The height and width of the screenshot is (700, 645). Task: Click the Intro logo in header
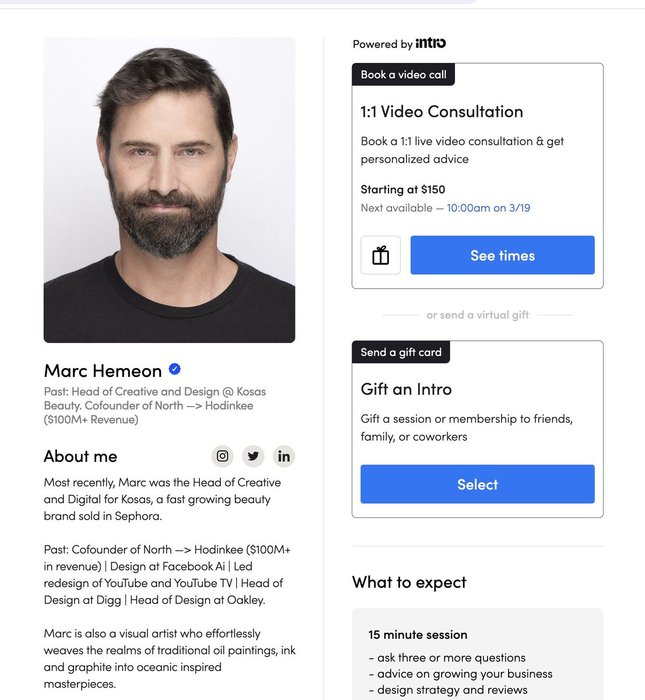pos(431,43)
